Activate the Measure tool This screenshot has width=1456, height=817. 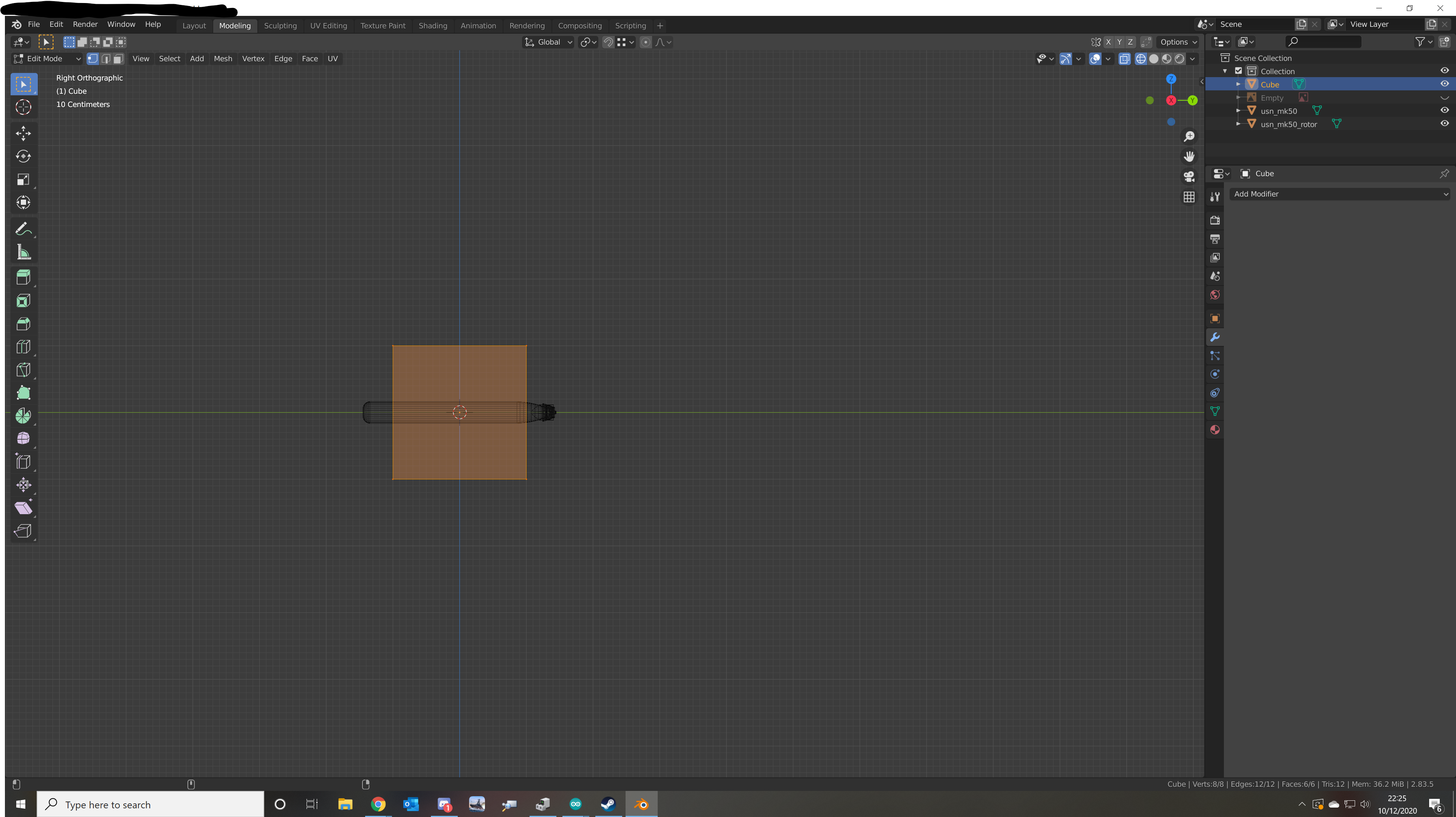point(23,252)
